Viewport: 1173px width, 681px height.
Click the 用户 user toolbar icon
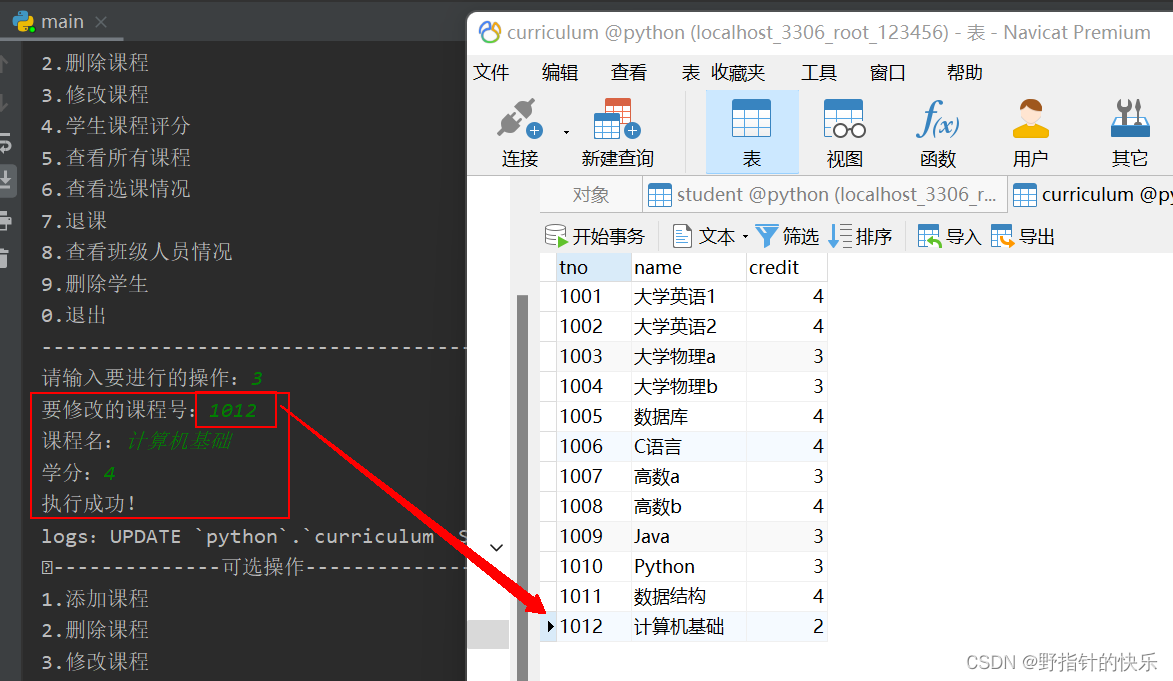[1030, 118]
